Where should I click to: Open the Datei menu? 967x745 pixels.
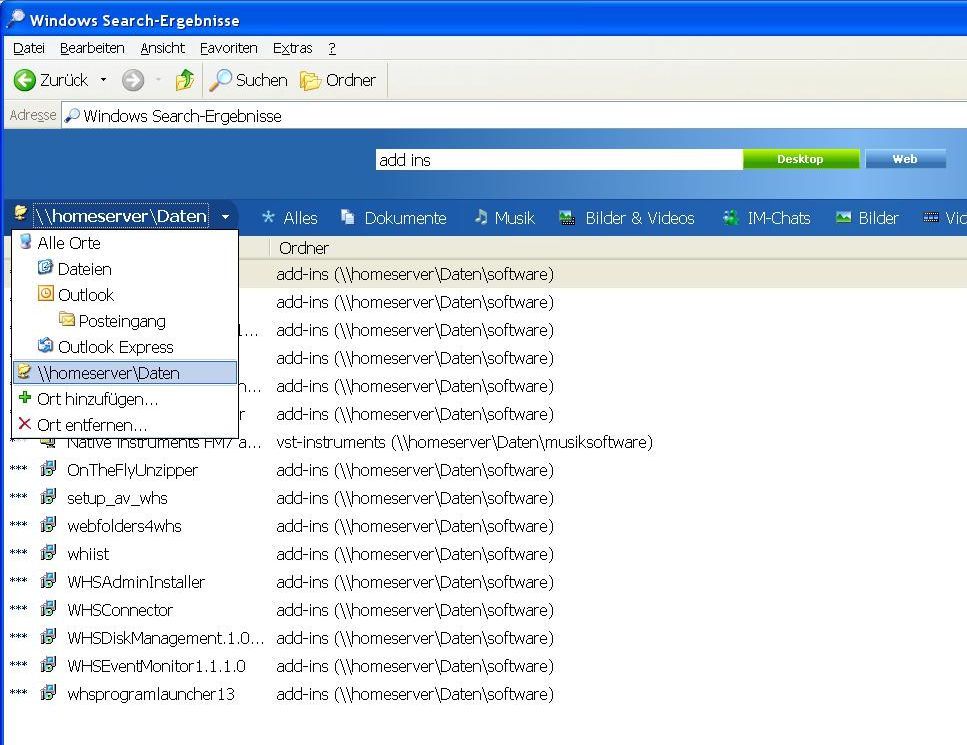tap(28, 48)
